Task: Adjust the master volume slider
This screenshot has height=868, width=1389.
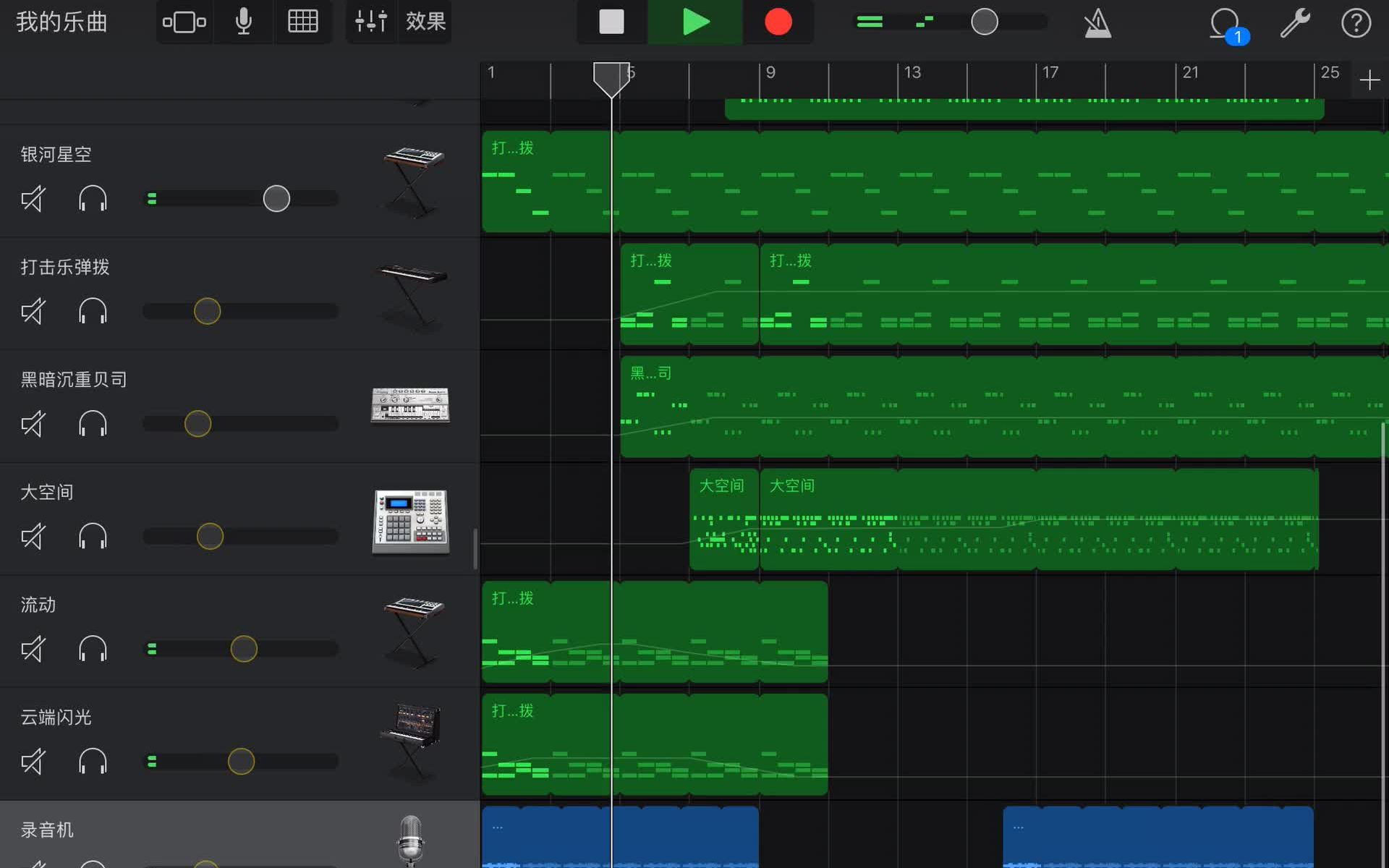Action: (x=985, y=22)
